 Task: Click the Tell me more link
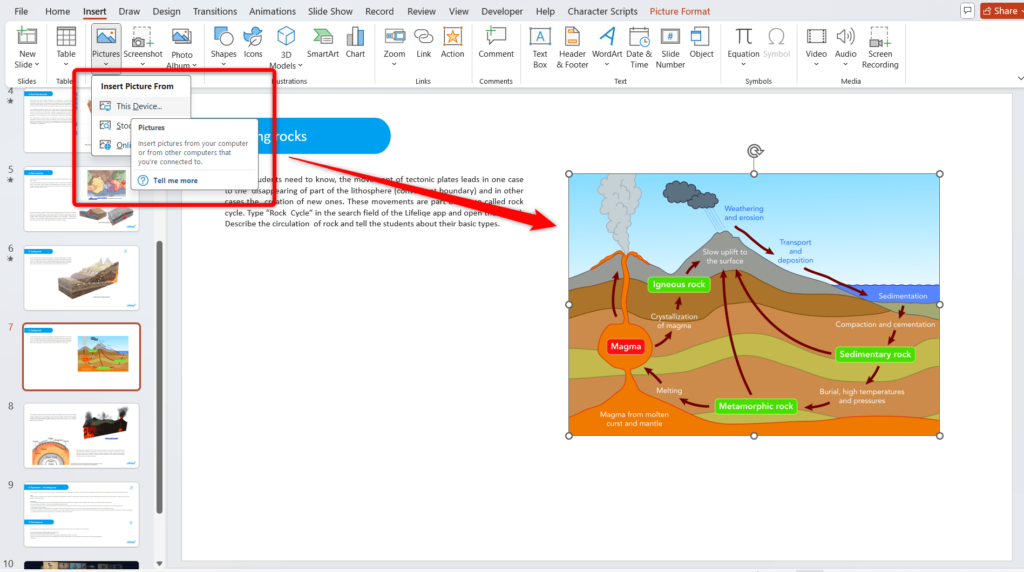click(175, 181)
